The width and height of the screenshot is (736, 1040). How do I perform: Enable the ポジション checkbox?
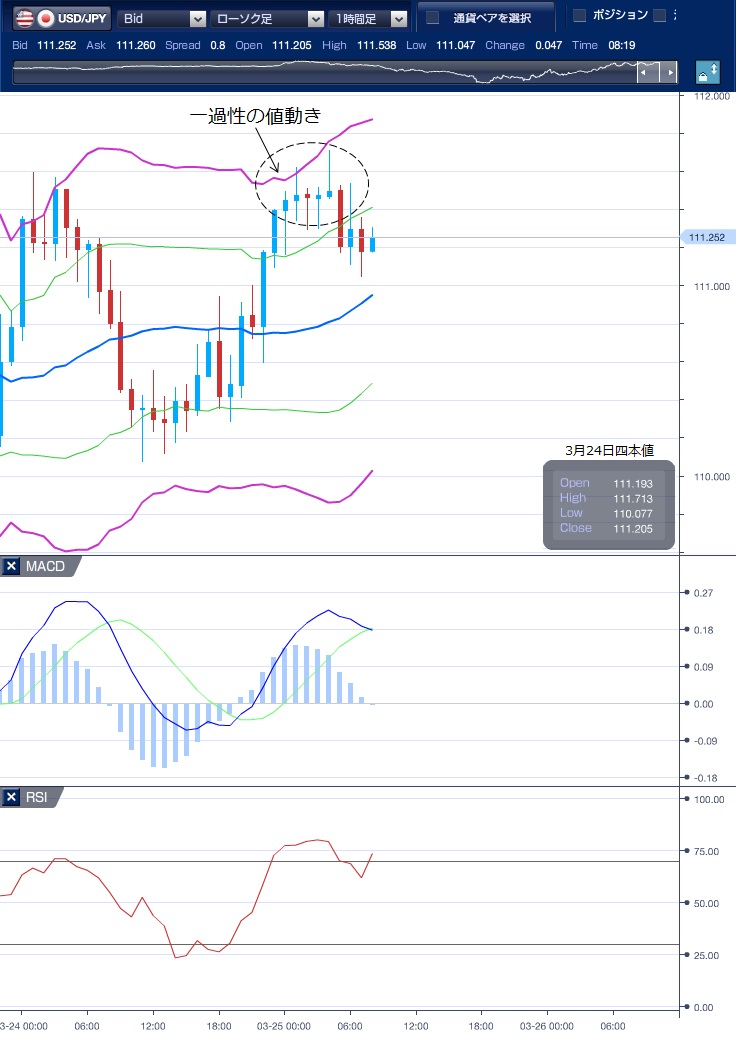579,15
